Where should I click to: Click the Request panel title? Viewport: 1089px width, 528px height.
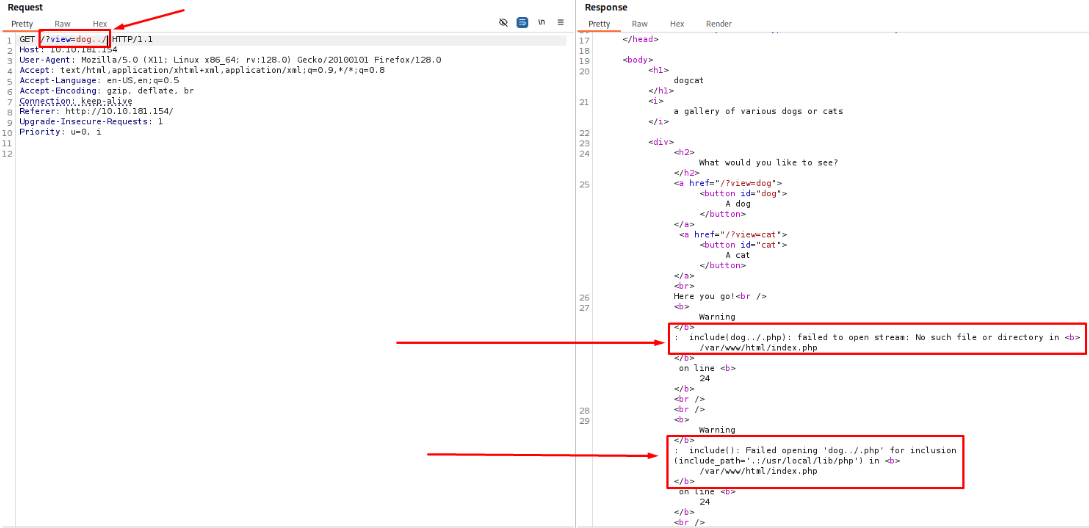(25, 7)
